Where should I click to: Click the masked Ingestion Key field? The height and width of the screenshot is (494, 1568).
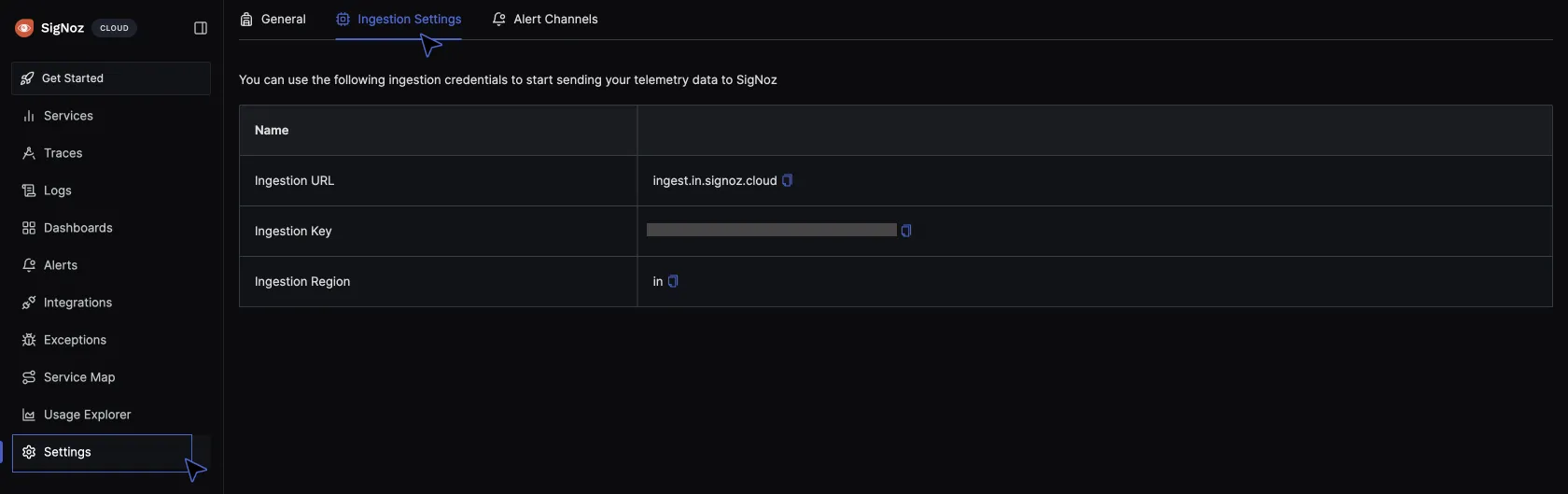click(771, 230)
